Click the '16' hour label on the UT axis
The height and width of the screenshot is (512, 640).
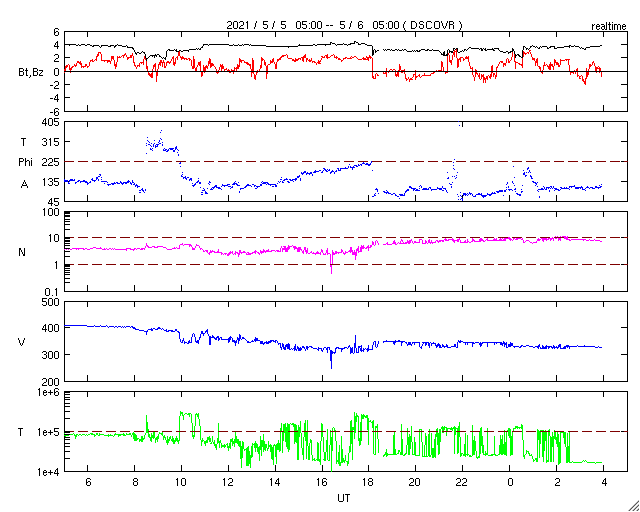click(x=322, y=483)
